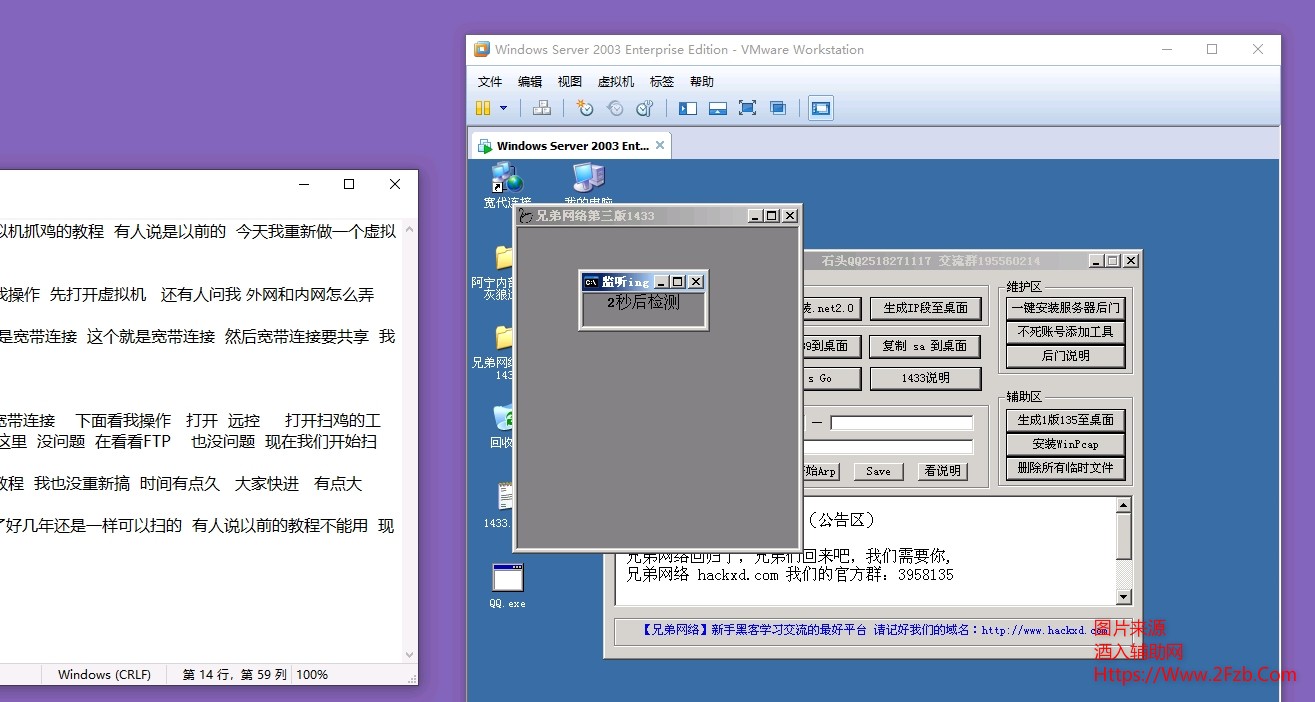Select the 回收站 recycle bin icon
The image size is (1315, 702).
pyautogui.click(x=500, y=425)
